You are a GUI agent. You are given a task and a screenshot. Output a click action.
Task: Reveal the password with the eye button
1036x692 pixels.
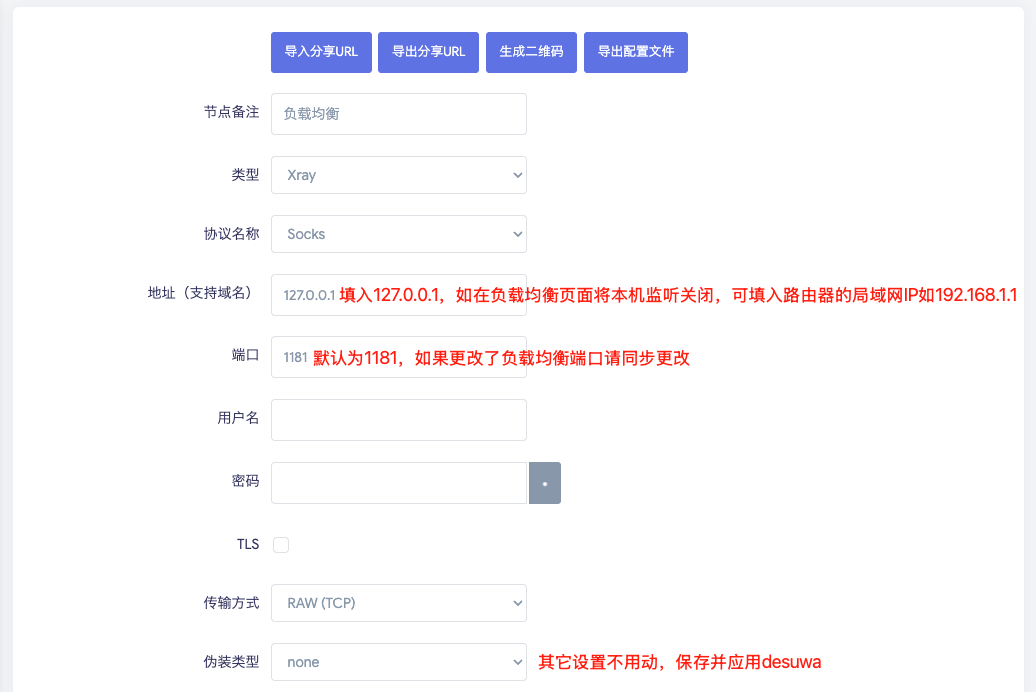(544, 483)
